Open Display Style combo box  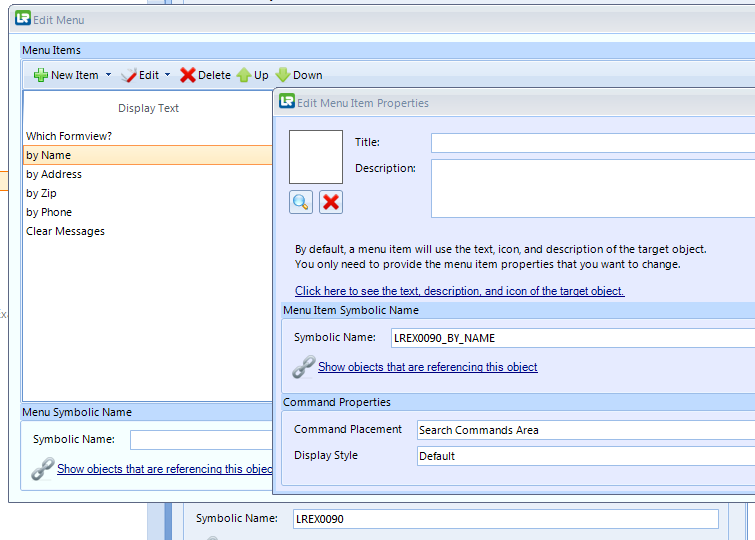[x=586, y=456]
